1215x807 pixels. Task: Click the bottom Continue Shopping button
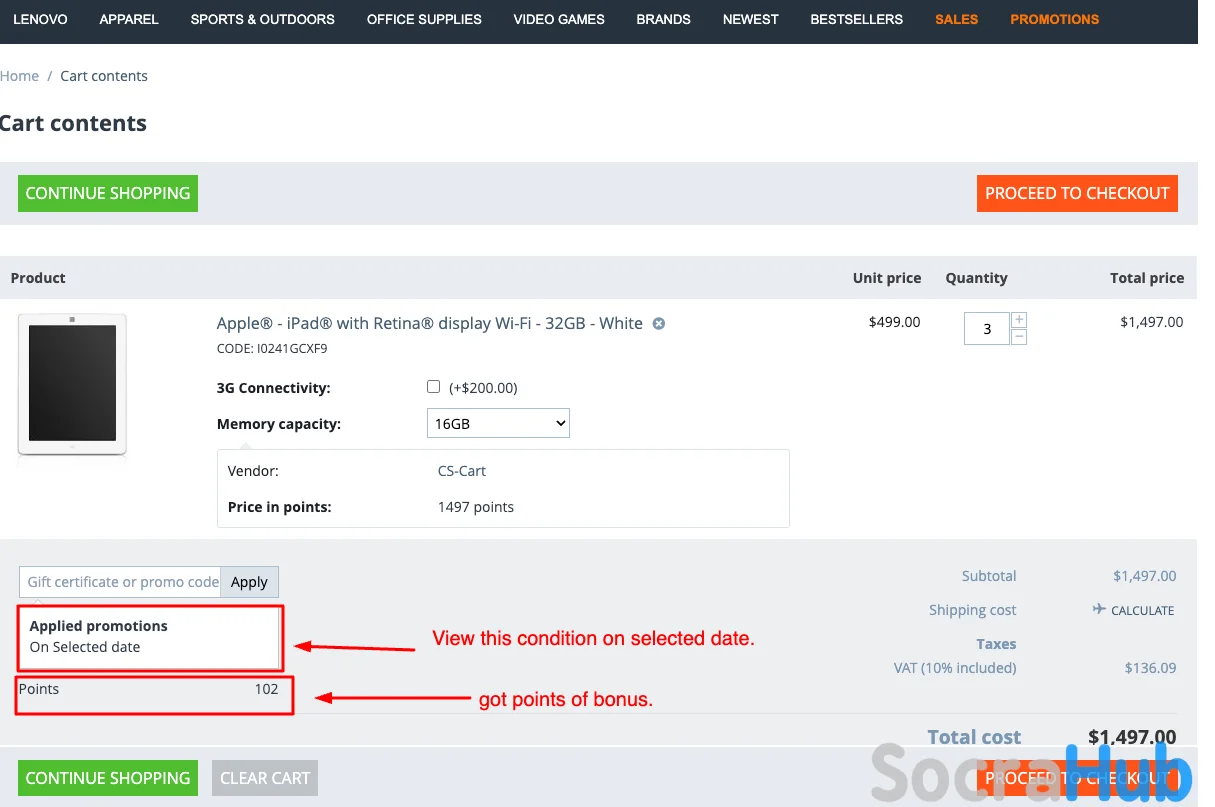point(108,778)
